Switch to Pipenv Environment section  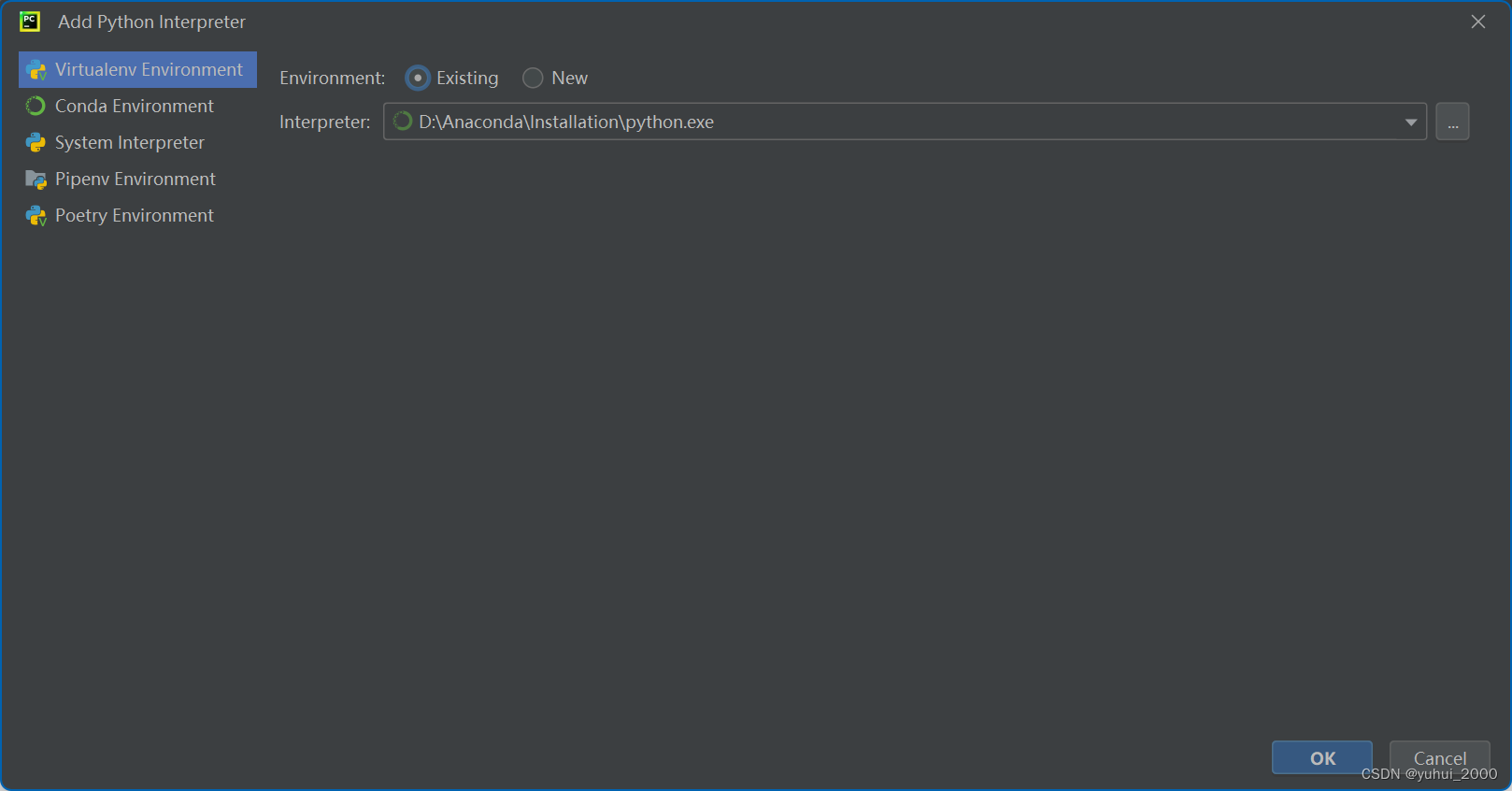[137, 180]
